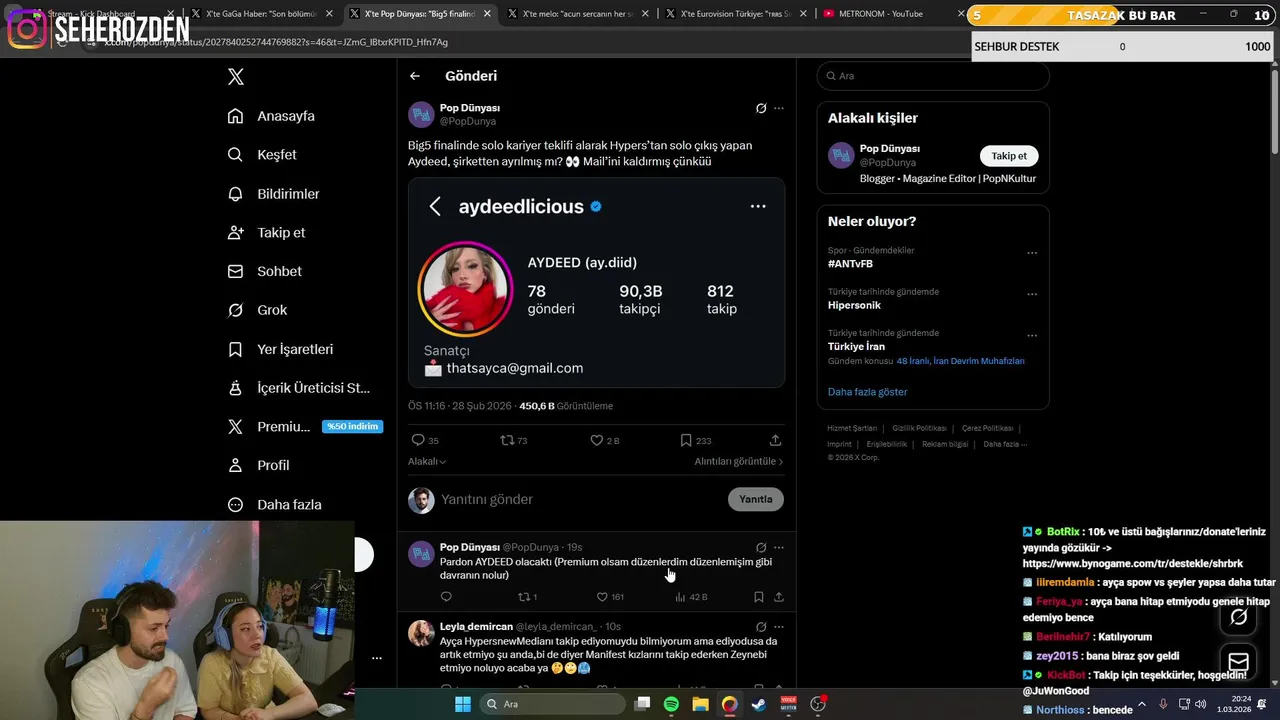Share the main post
The width and height of the screenshot is (1280, 720).
pyautogui.click(x=775, y=440)
